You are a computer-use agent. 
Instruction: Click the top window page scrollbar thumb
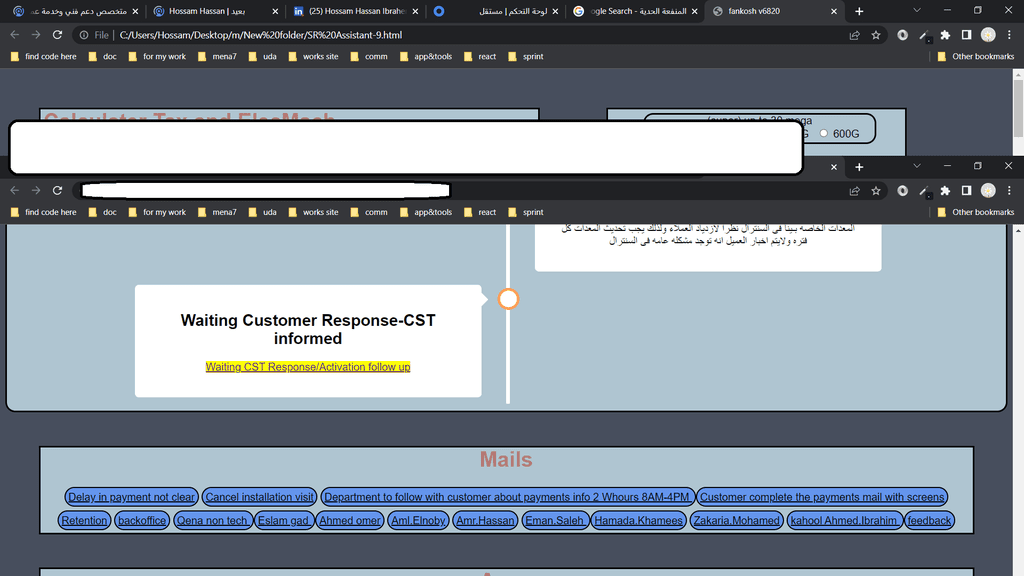[x=1018, y=108]
